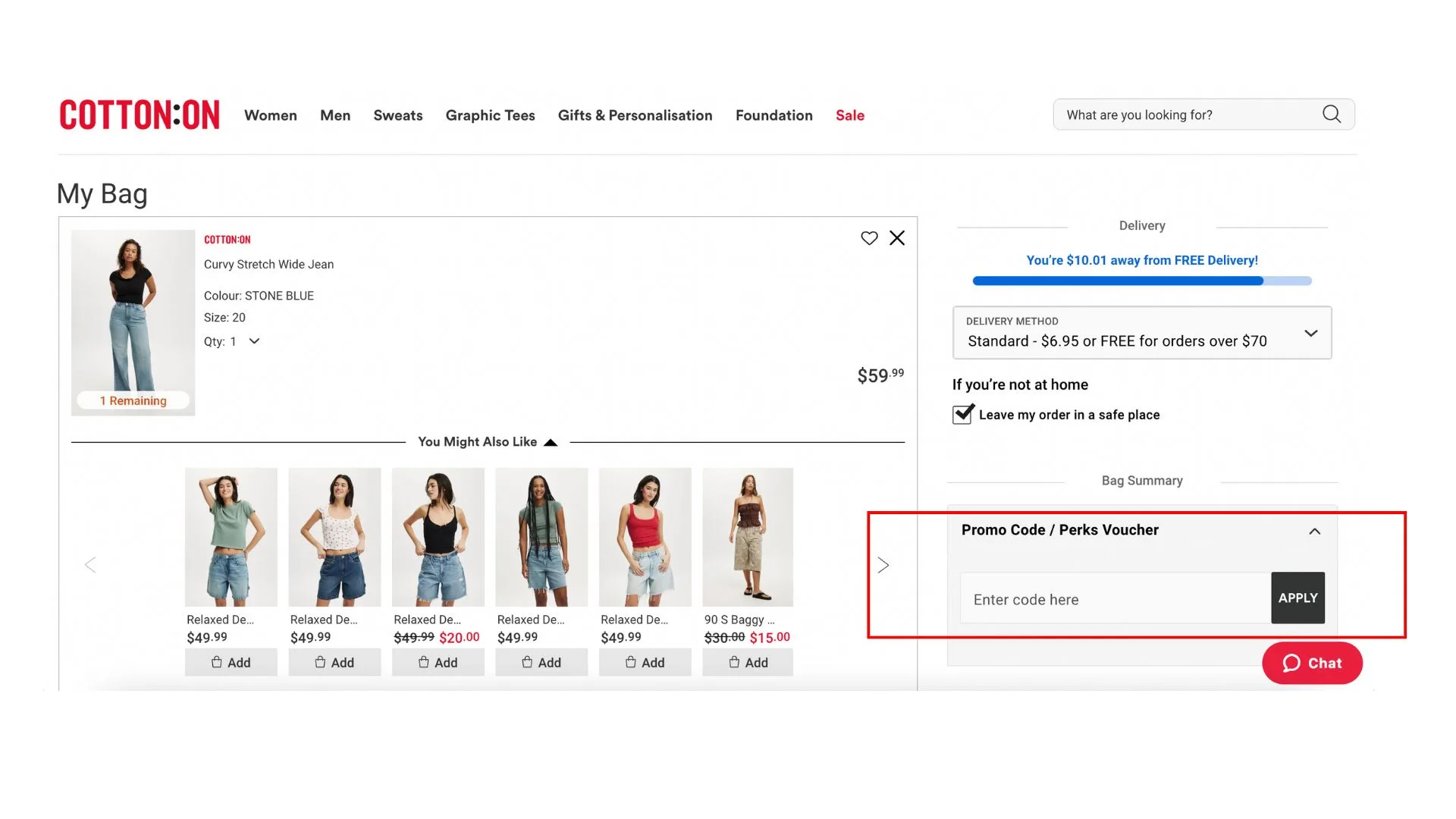Click the left carousel arrow for recommendations

pos(90,564)
